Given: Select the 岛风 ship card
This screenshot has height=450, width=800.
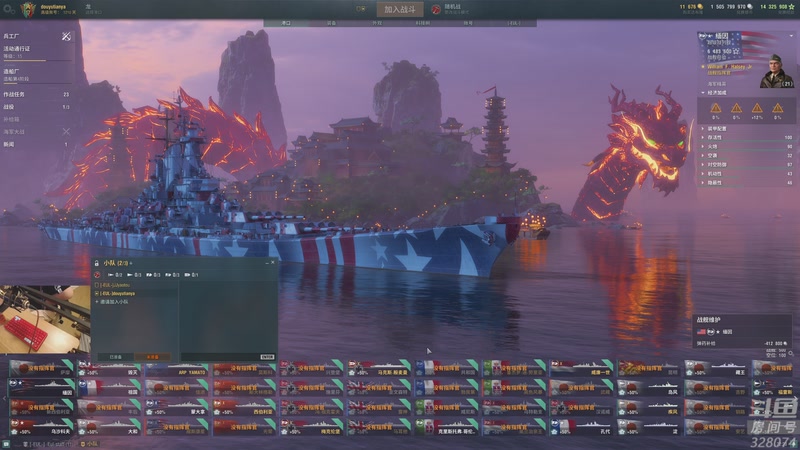Looking at the screenshot, I should point(648,388).
